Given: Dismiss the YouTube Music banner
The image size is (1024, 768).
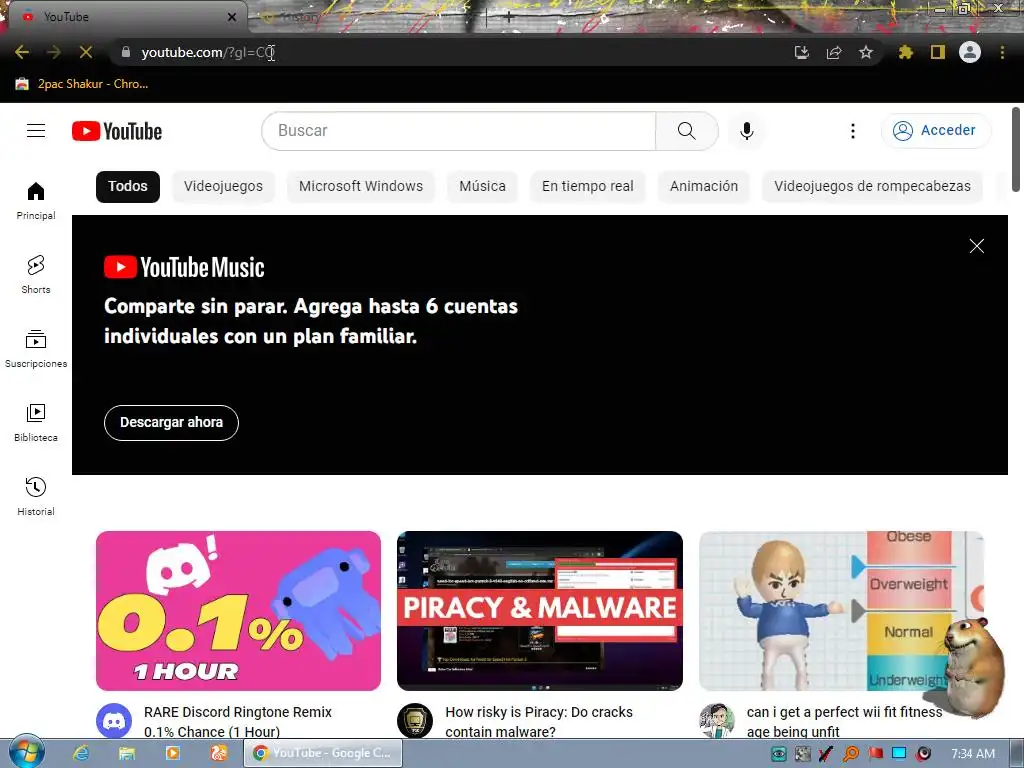Looking at the screenshot, I should click(976, 246).
